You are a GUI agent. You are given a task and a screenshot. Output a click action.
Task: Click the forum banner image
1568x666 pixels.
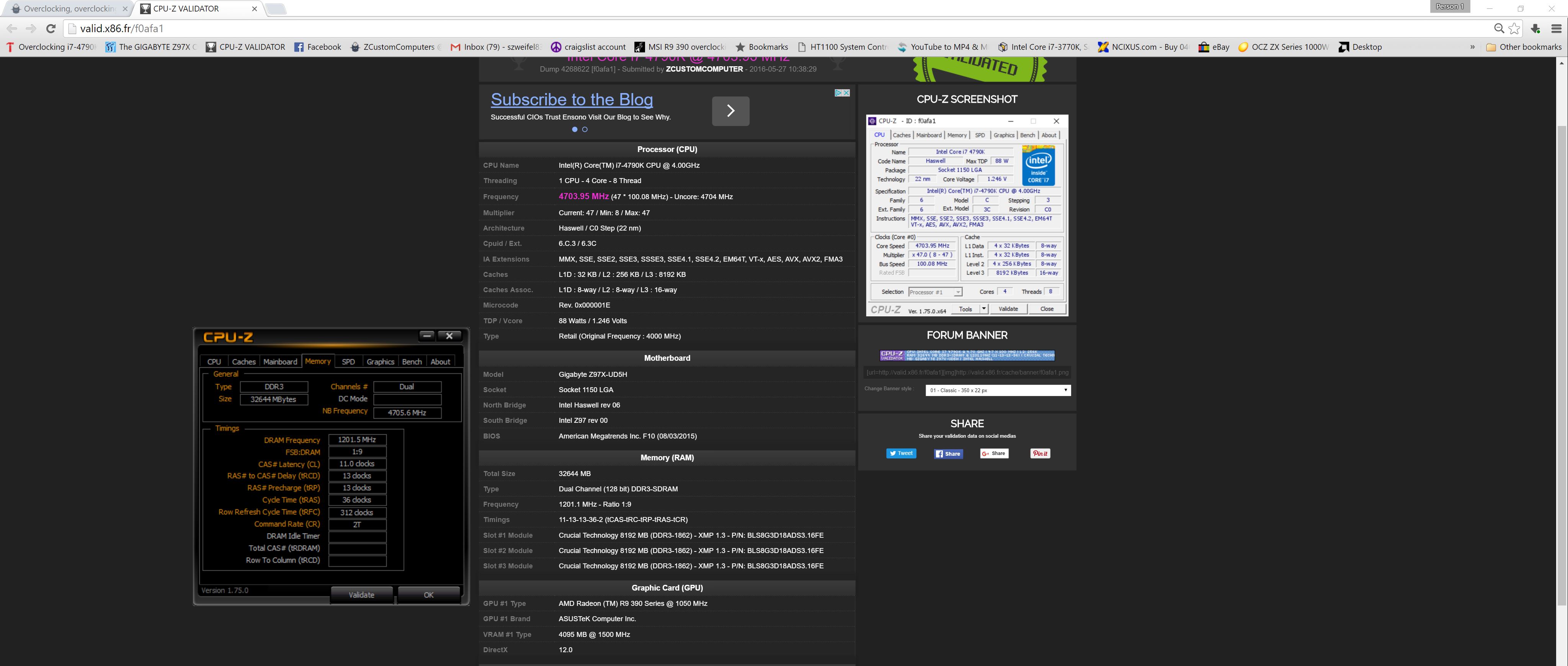pos(967,355)
